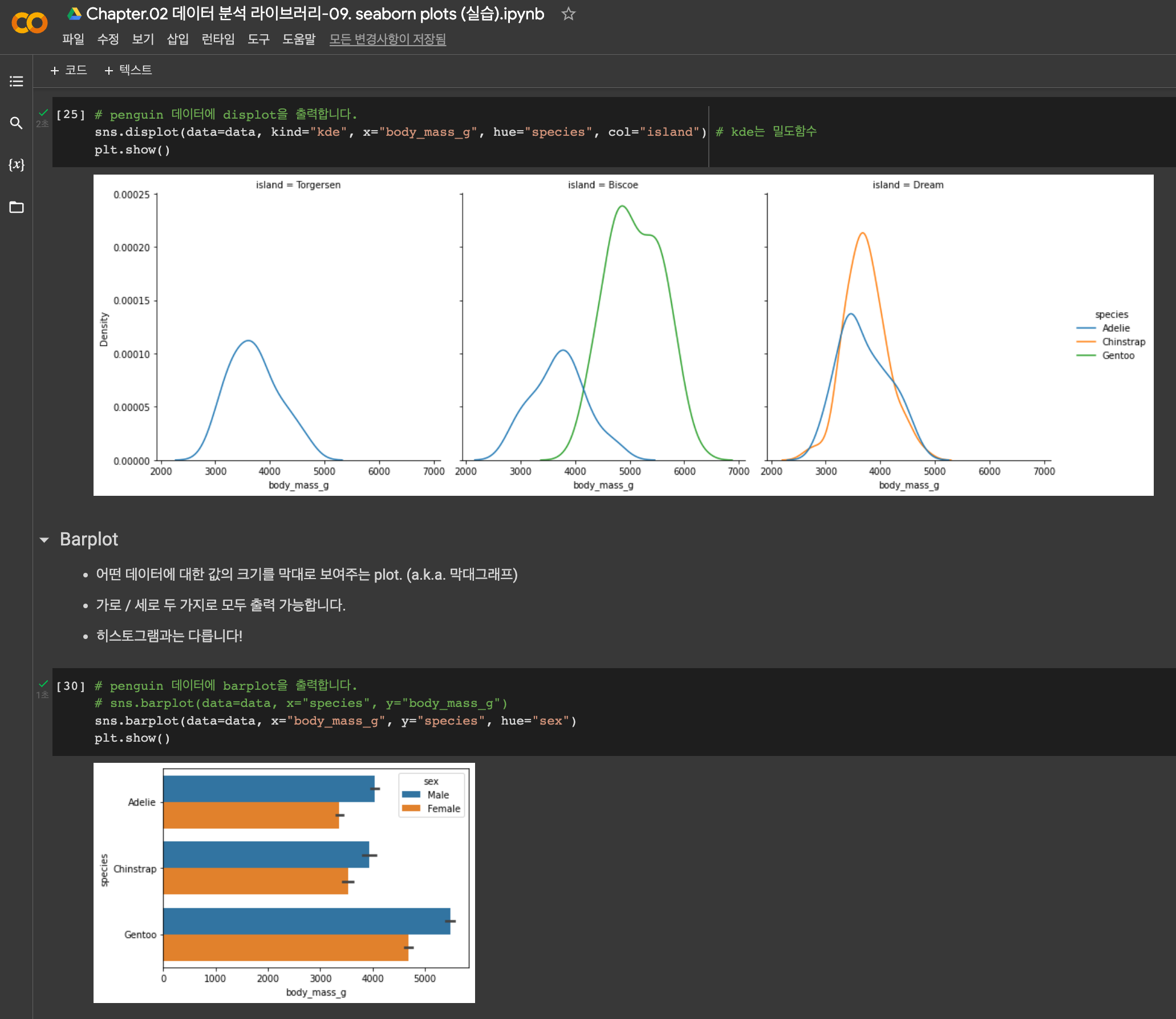1176x1019 pixels.
Task: Open the 파일 menu
Action: tap(73, 39)
